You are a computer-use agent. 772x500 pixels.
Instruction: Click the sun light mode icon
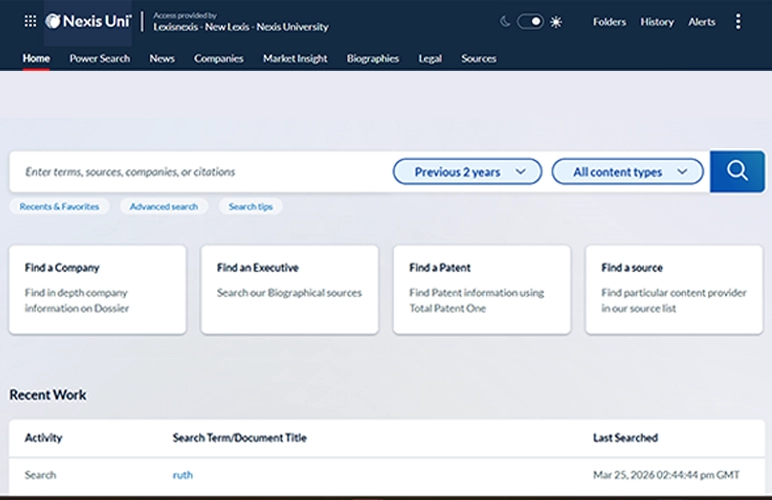(x=556, y=22)
